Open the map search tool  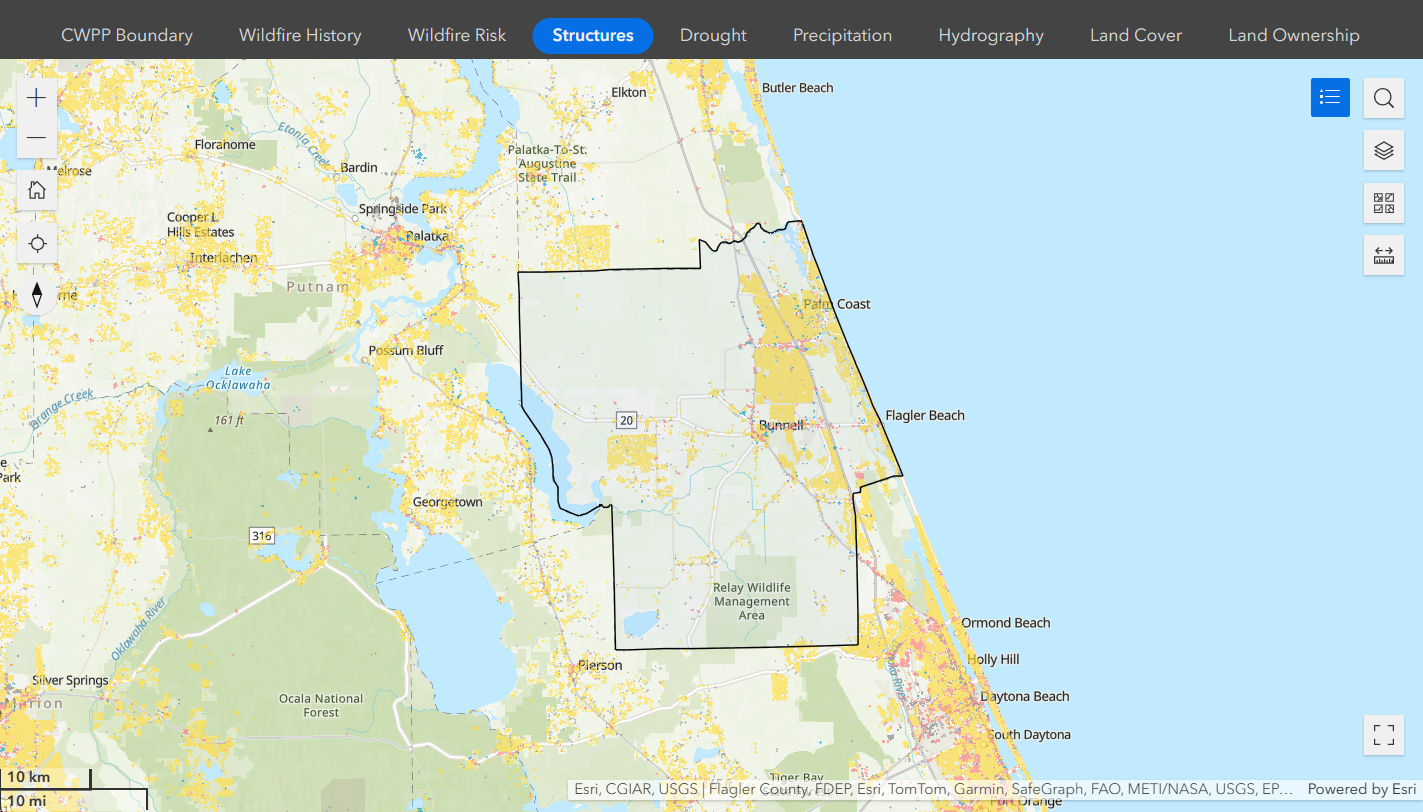tap(1383, 98)
